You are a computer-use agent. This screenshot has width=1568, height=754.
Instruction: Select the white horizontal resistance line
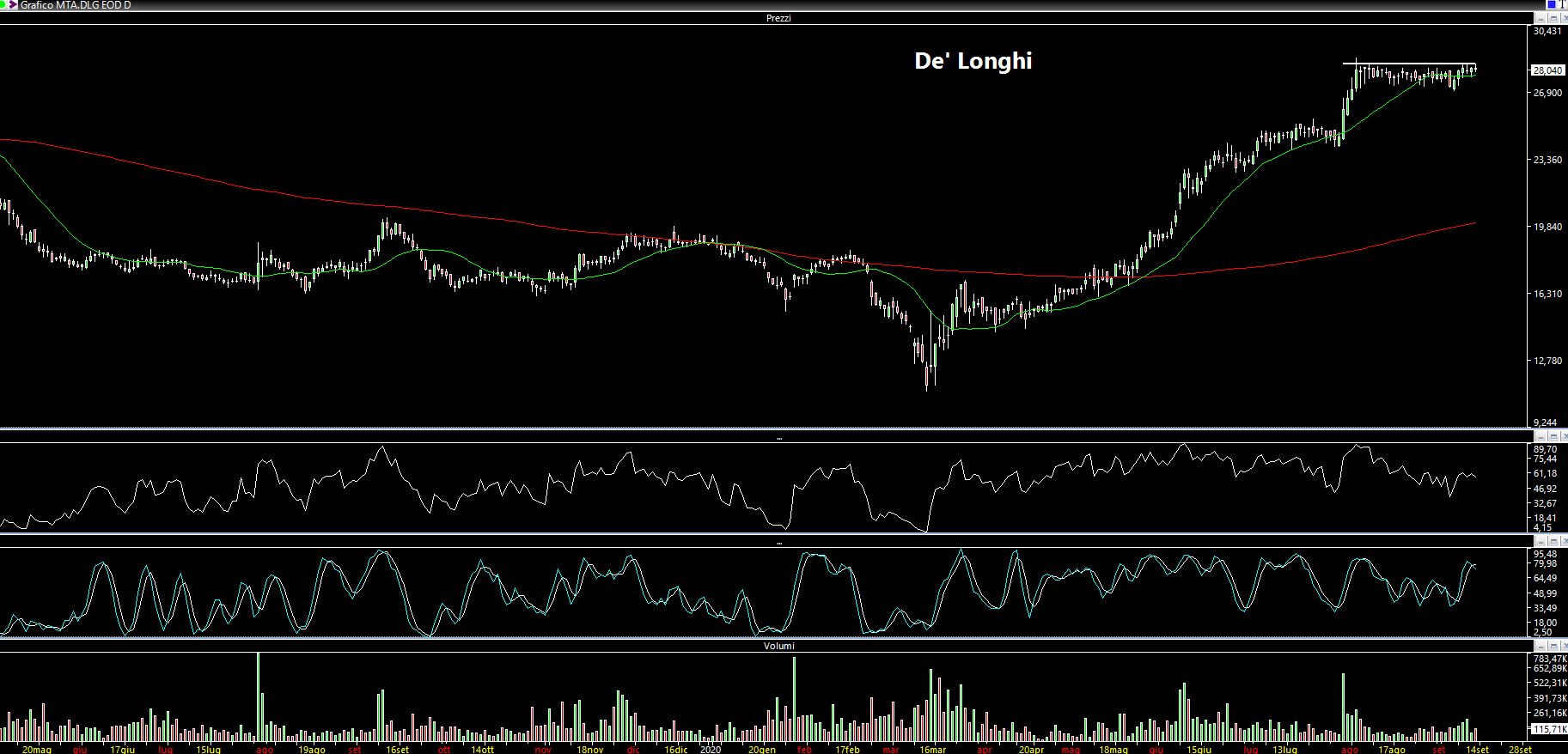tap(1409, 64)
